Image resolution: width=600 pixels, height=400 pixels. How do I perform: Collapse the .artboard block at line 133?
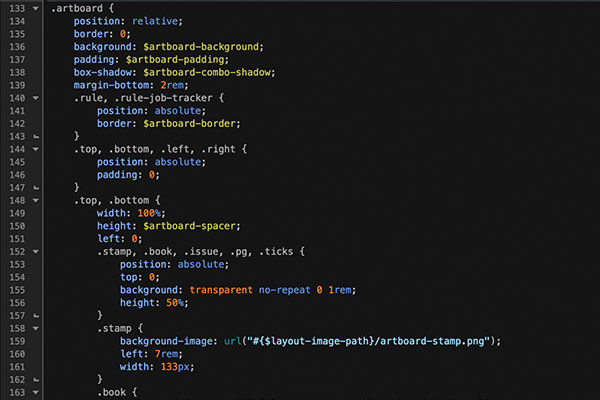point(36,8)
